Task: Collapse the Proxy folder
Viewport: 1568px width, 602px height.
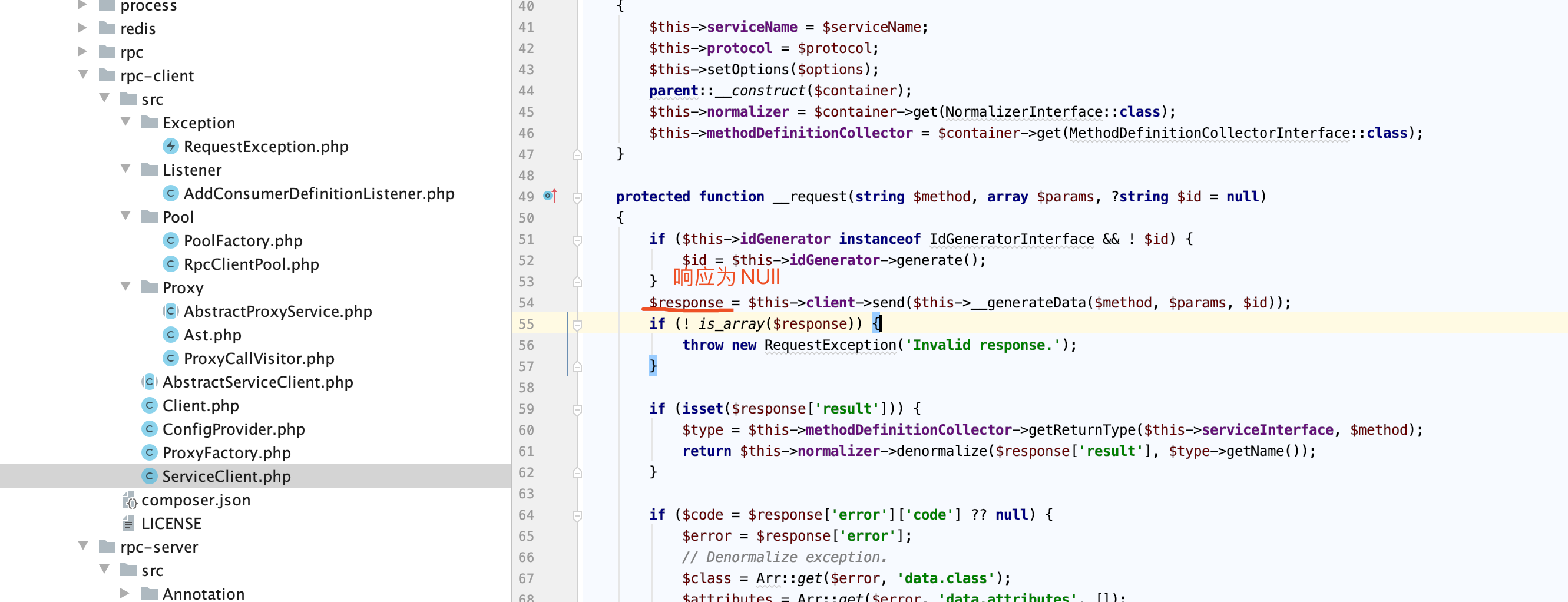Action: point(125,287)
